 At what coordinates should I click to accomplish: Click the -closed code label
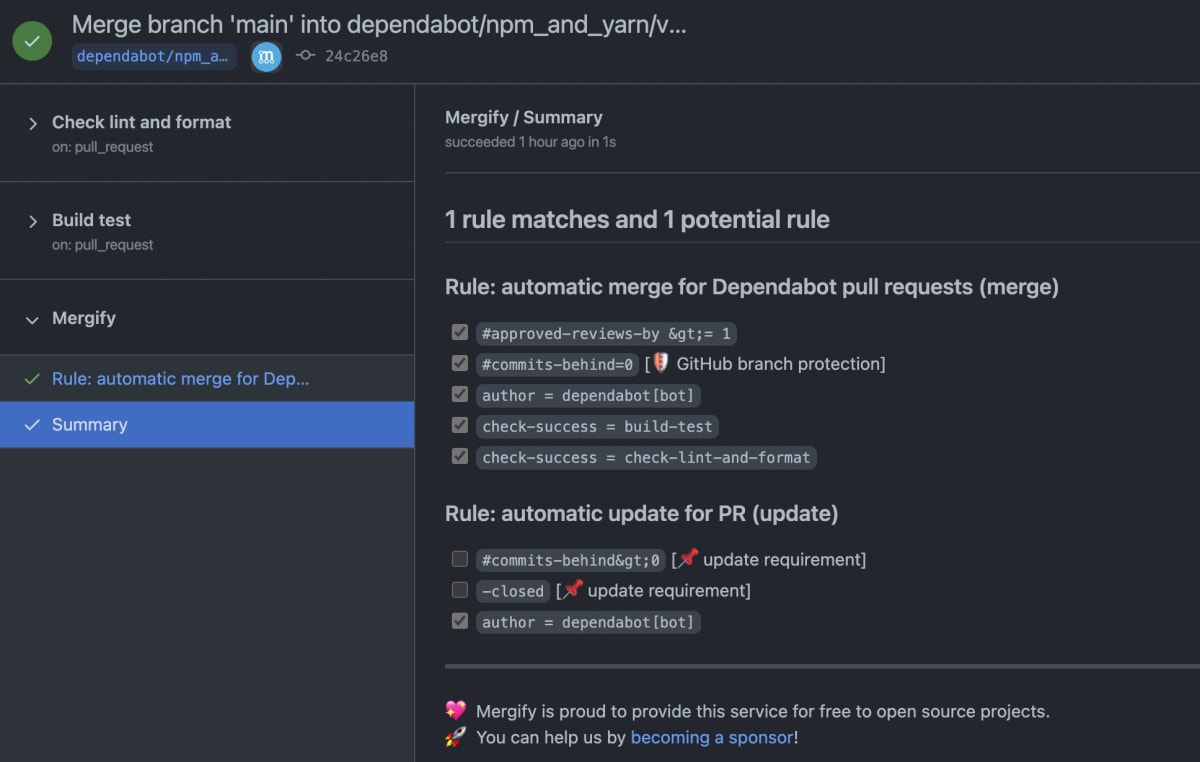(x=513, y=592)
